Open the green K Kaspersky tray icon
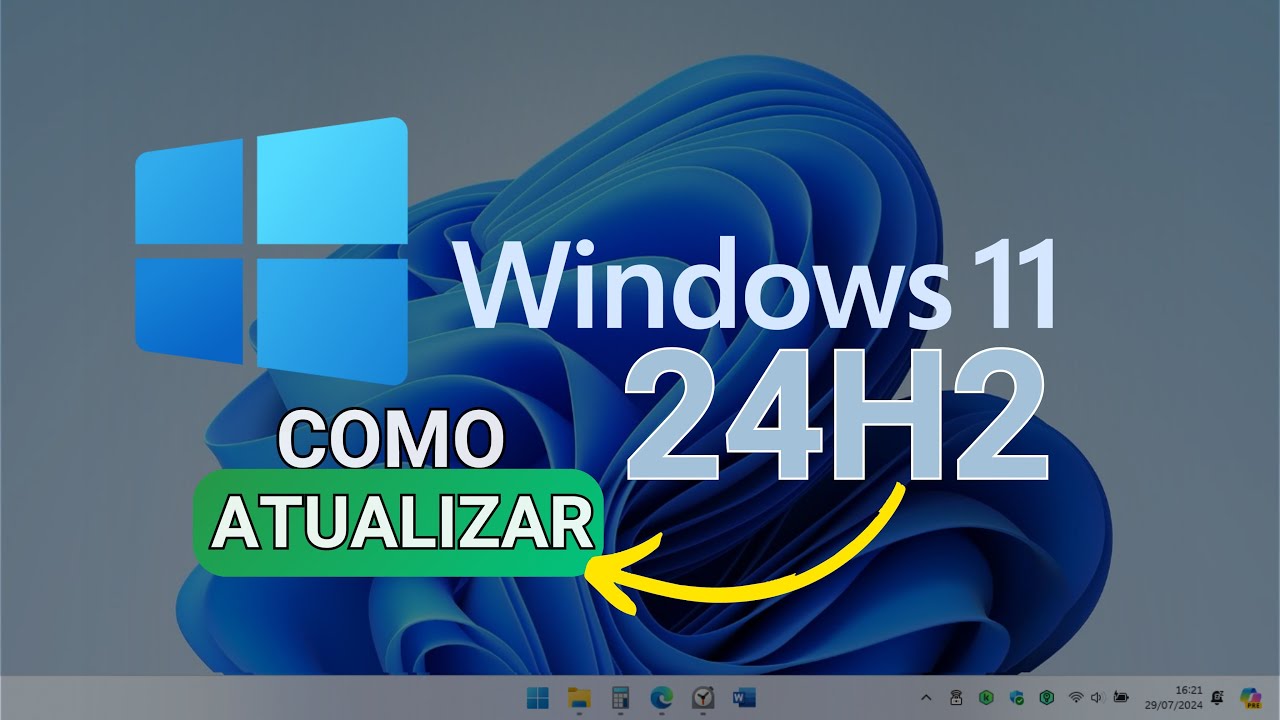The height and width of the screenshot is (720, 1280). (986, 697)
